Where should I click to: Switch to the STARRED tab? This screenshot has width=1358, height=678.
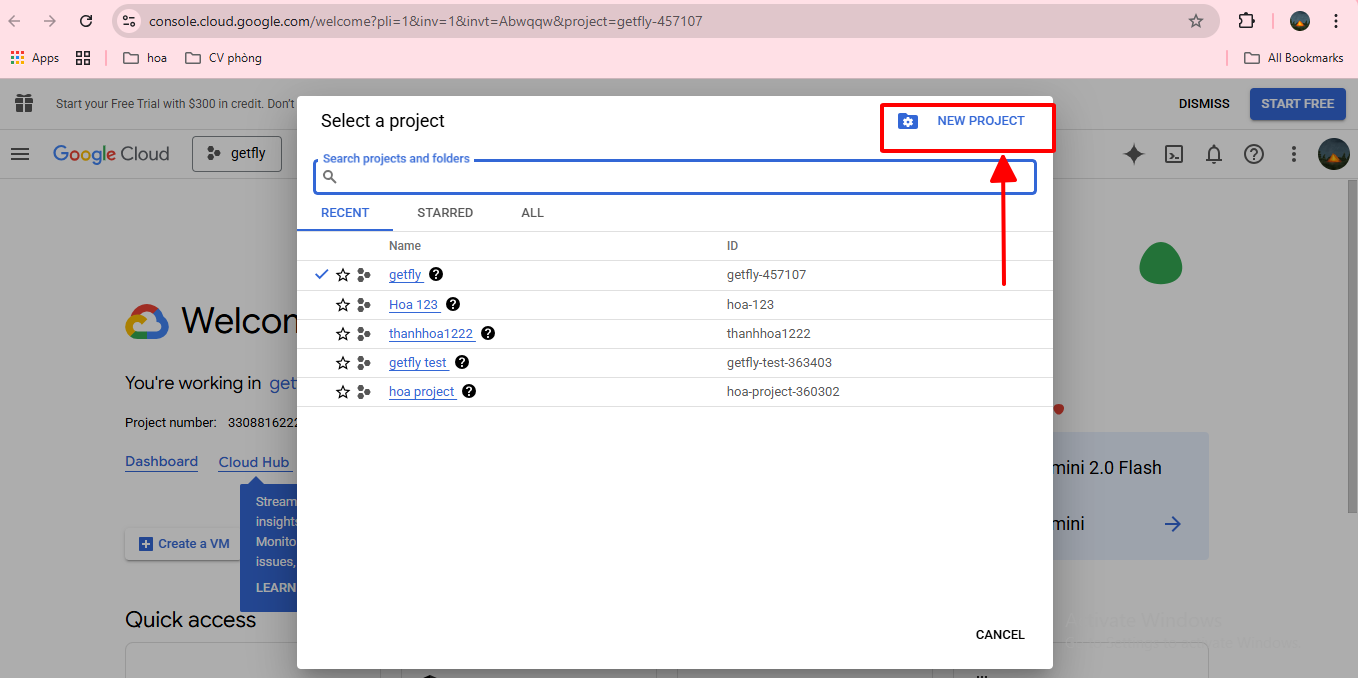point(445,213)
